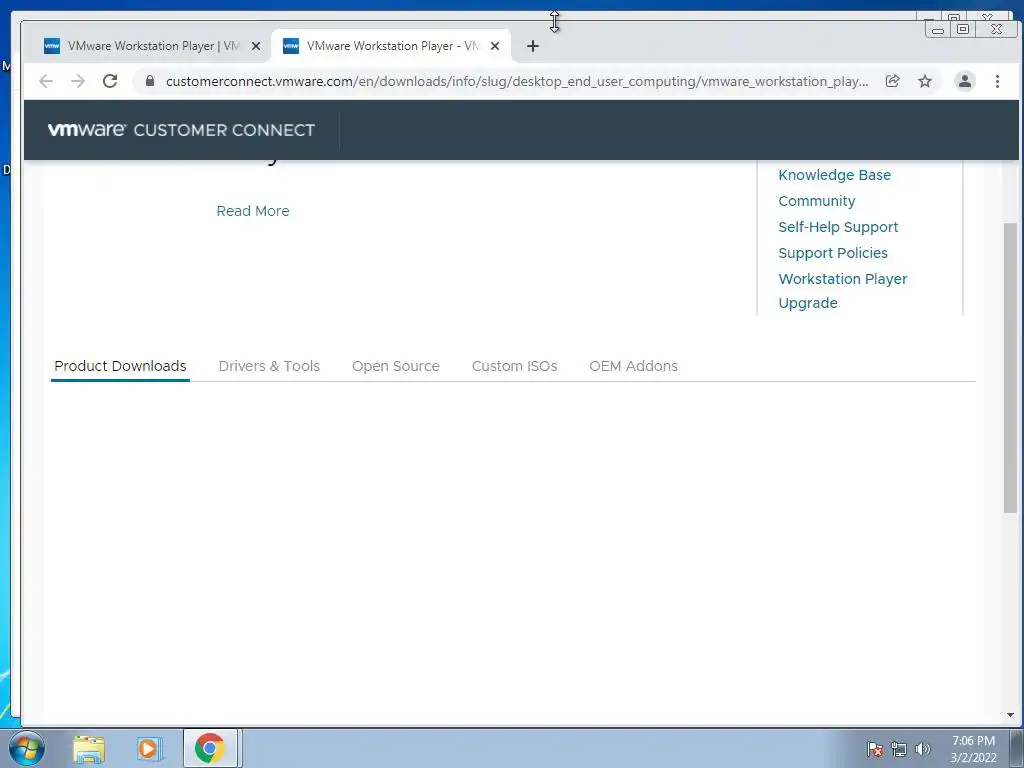The width and height of the screenshot is (1024, 768).
Task: Bookmark this page with the star icon
Action: [x=925, y=81]
